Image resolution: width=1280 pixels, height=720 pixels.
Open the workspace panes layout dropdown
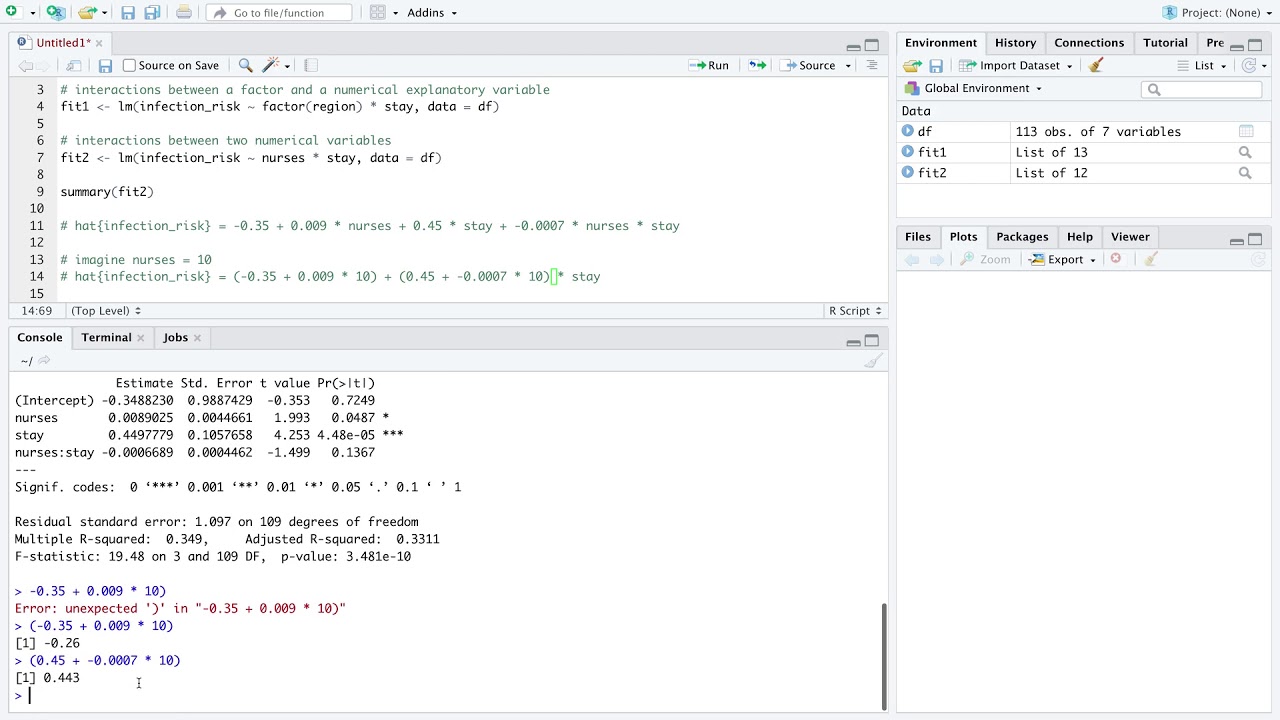[383, 13]
